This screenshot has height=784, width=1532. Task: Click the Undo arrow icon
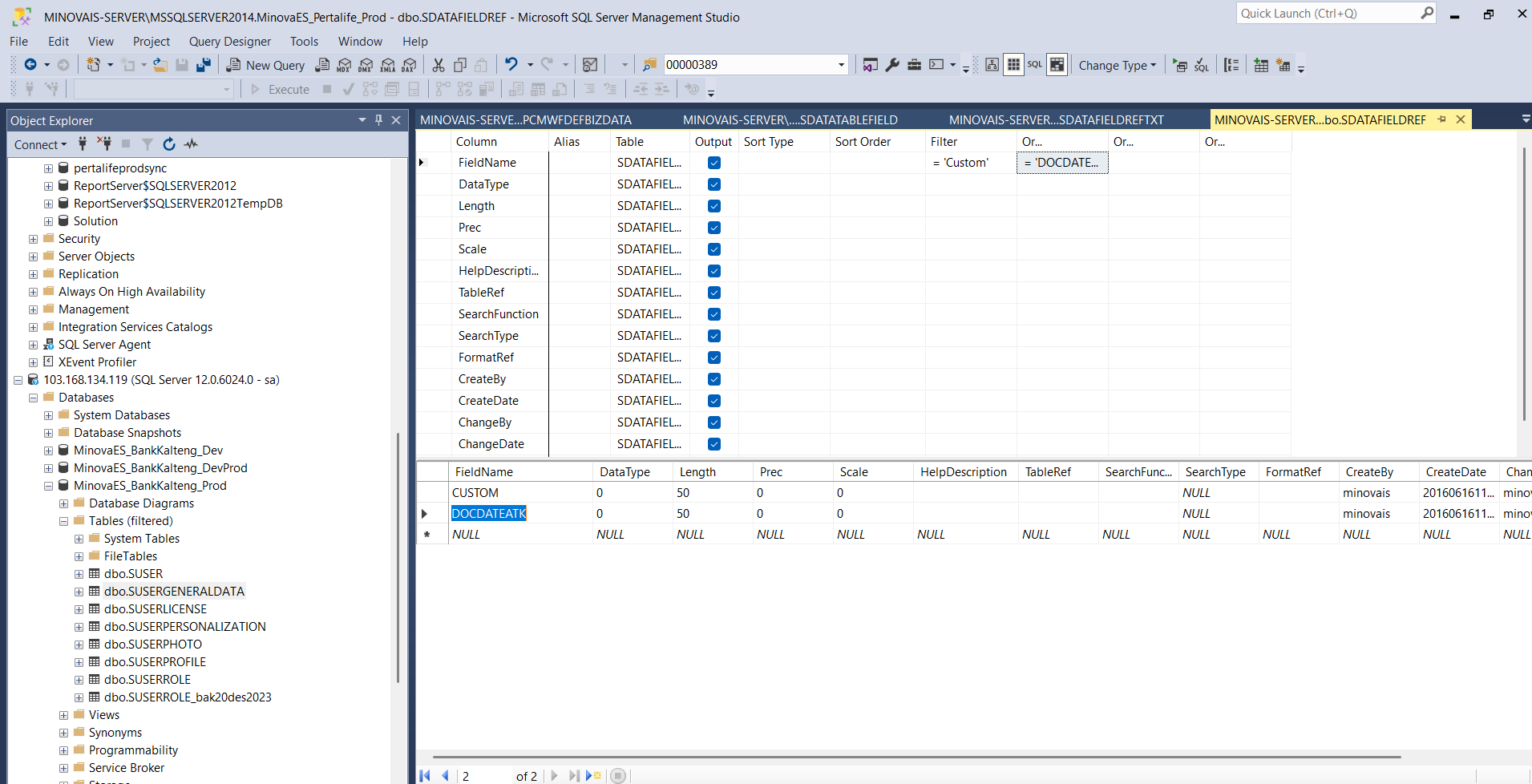pos(511,64)
